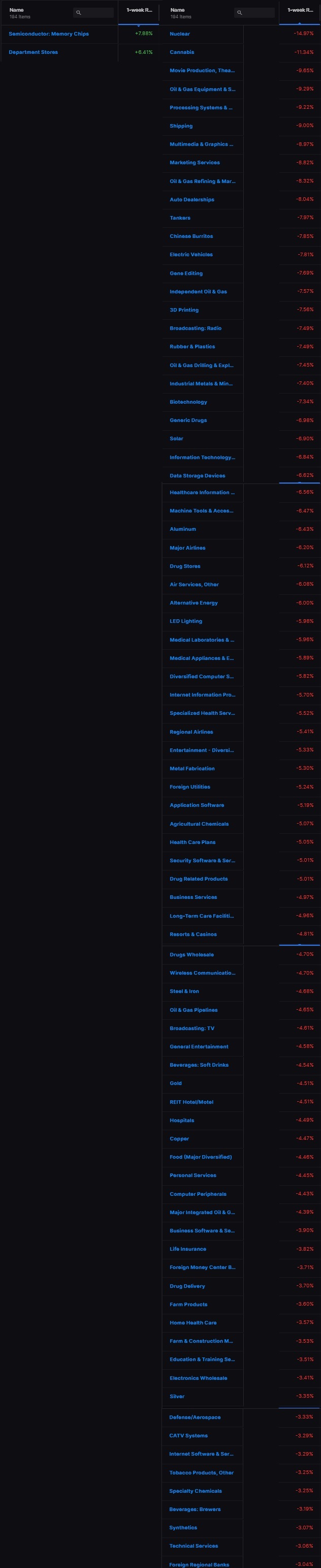Screen dimensions: 321x1568
Task: Open the Department Stores industry link
Action: (34, 52)
